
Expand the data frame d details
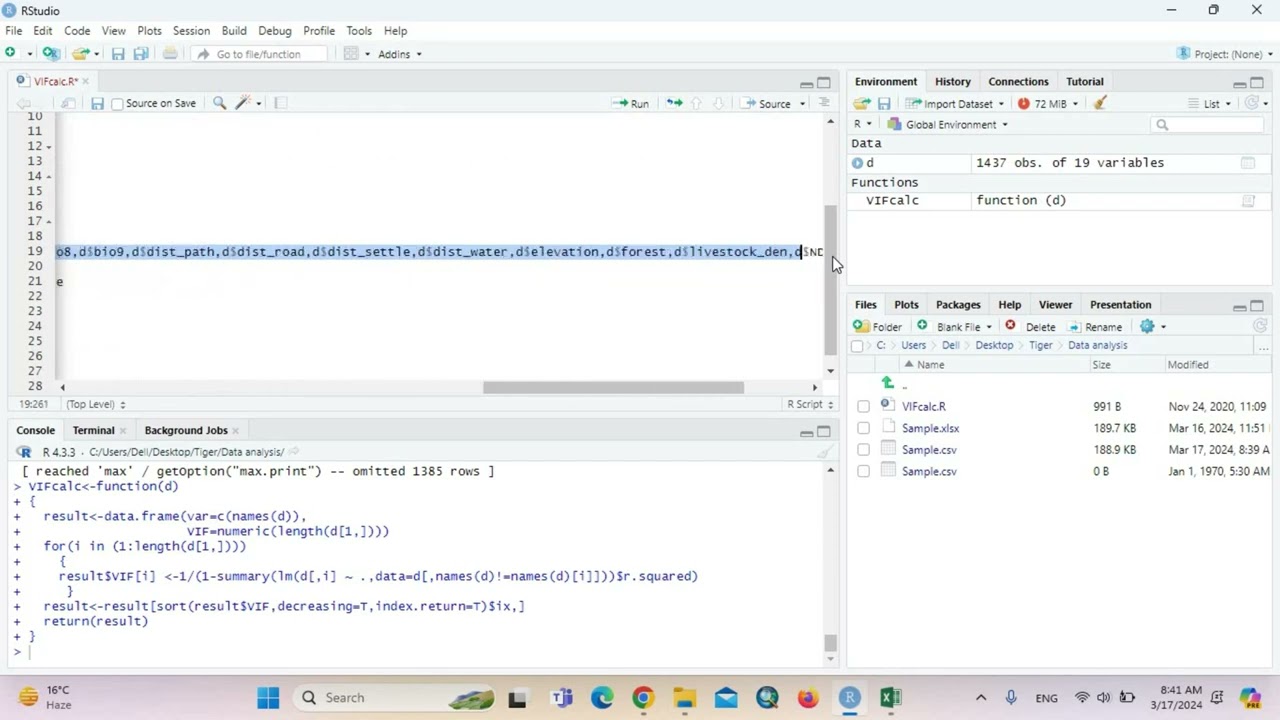(x=857, y=163)
